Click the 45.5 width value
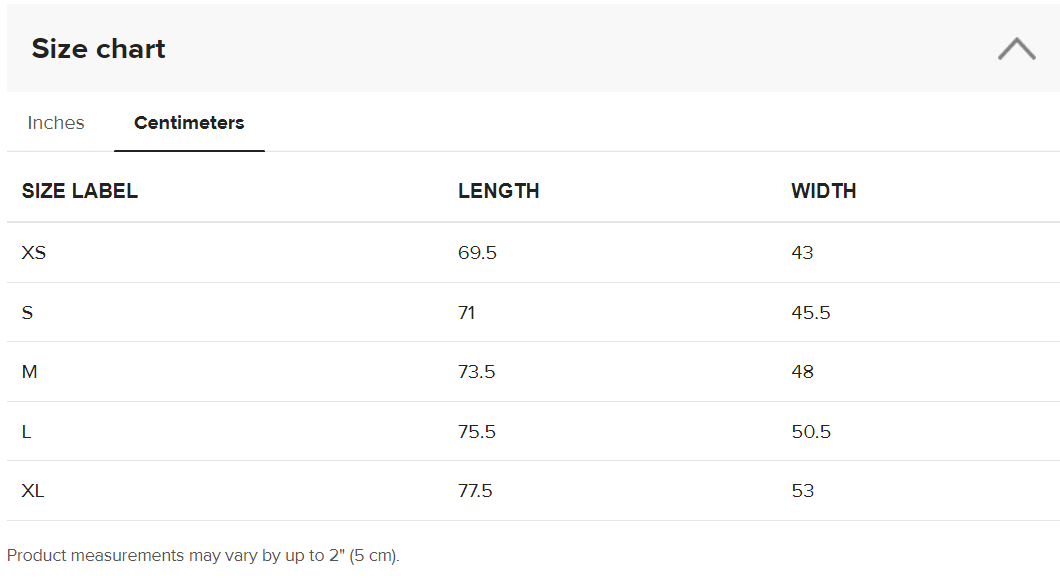1060x578 pixels. pyautogui.click(x=811, y=313)
